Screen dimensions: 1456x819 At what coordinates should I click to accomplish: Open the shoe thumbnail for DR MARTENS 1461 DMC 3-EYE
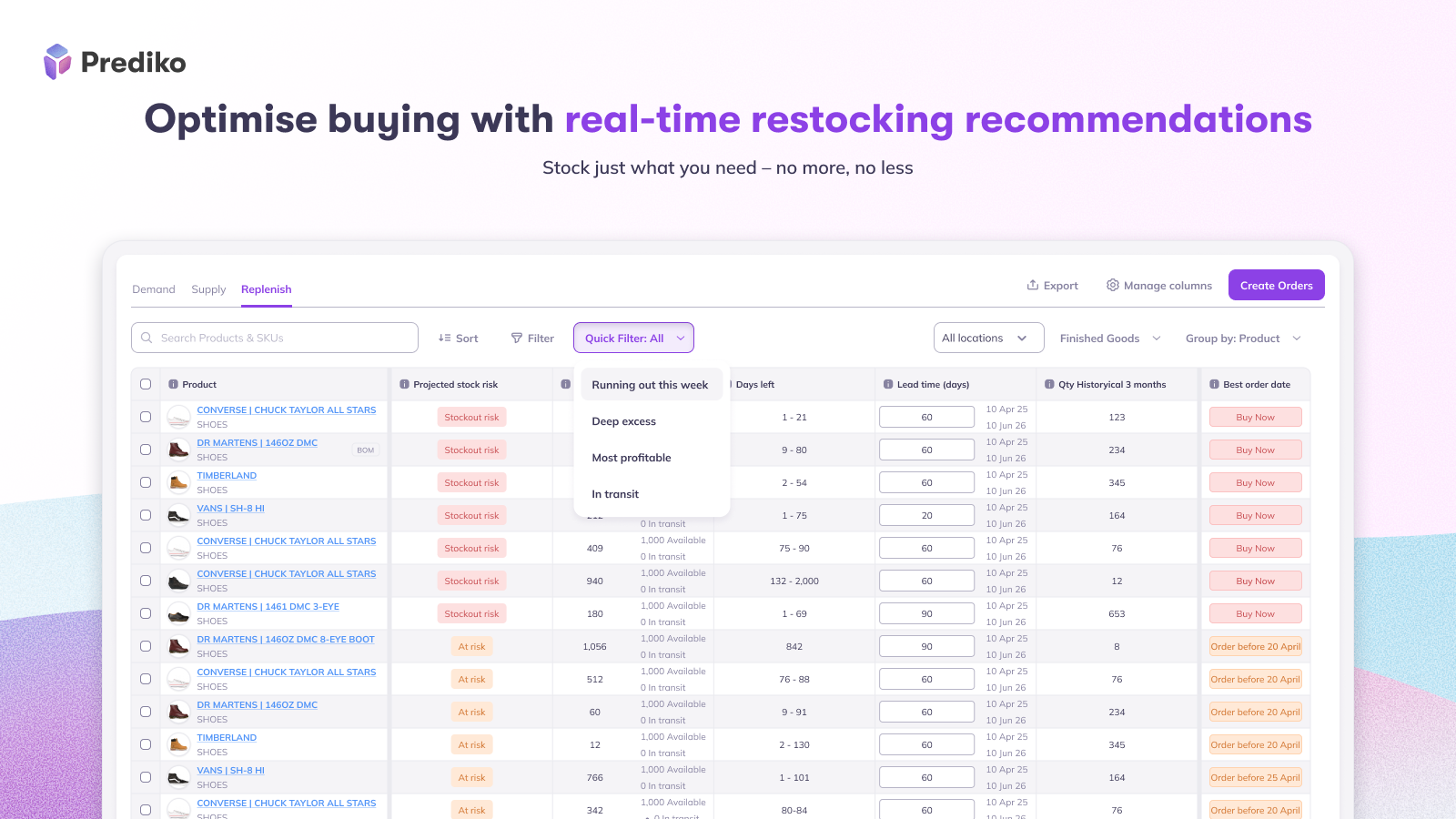(178, 613)
